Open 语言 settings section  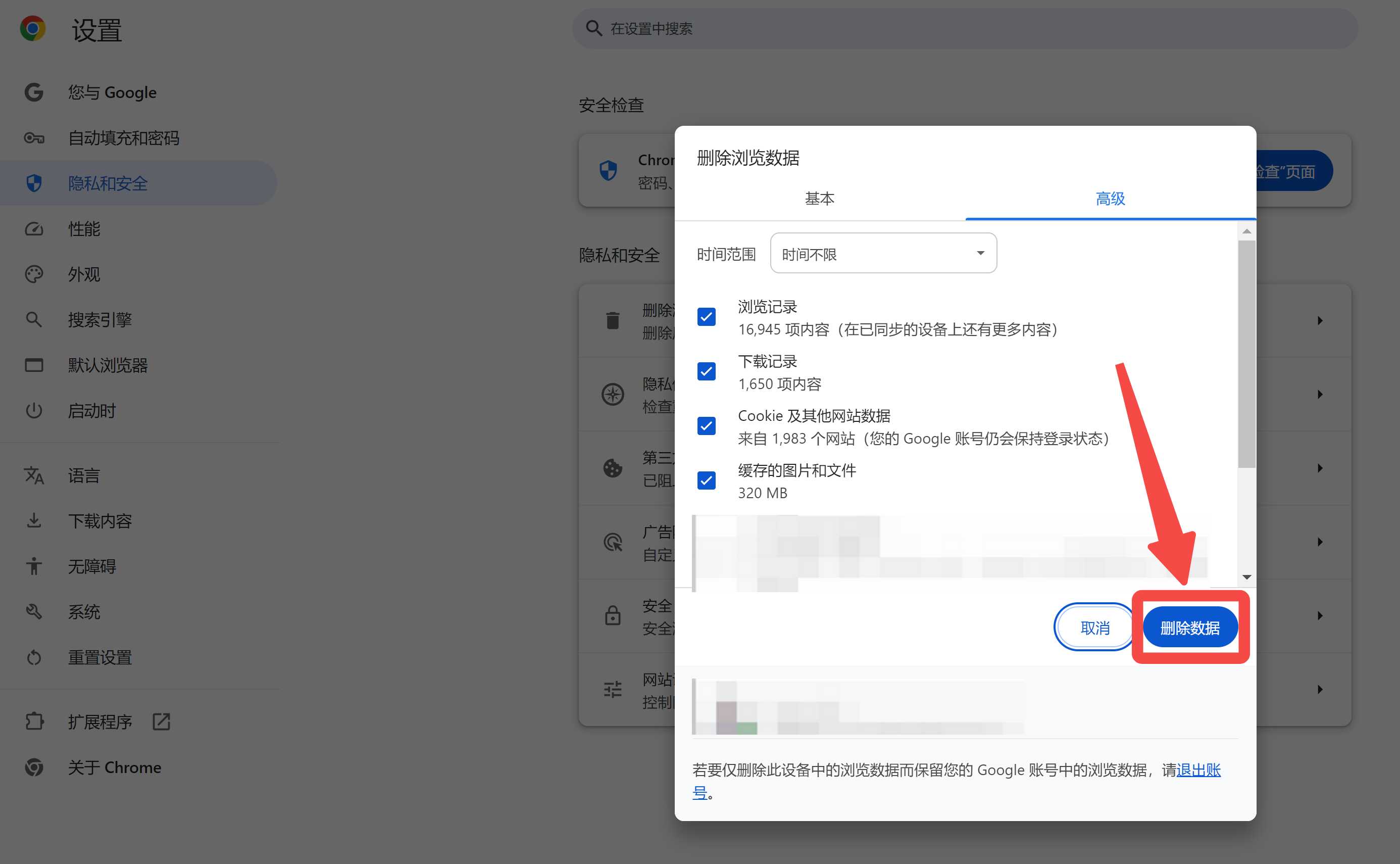(x=139, y=475)
